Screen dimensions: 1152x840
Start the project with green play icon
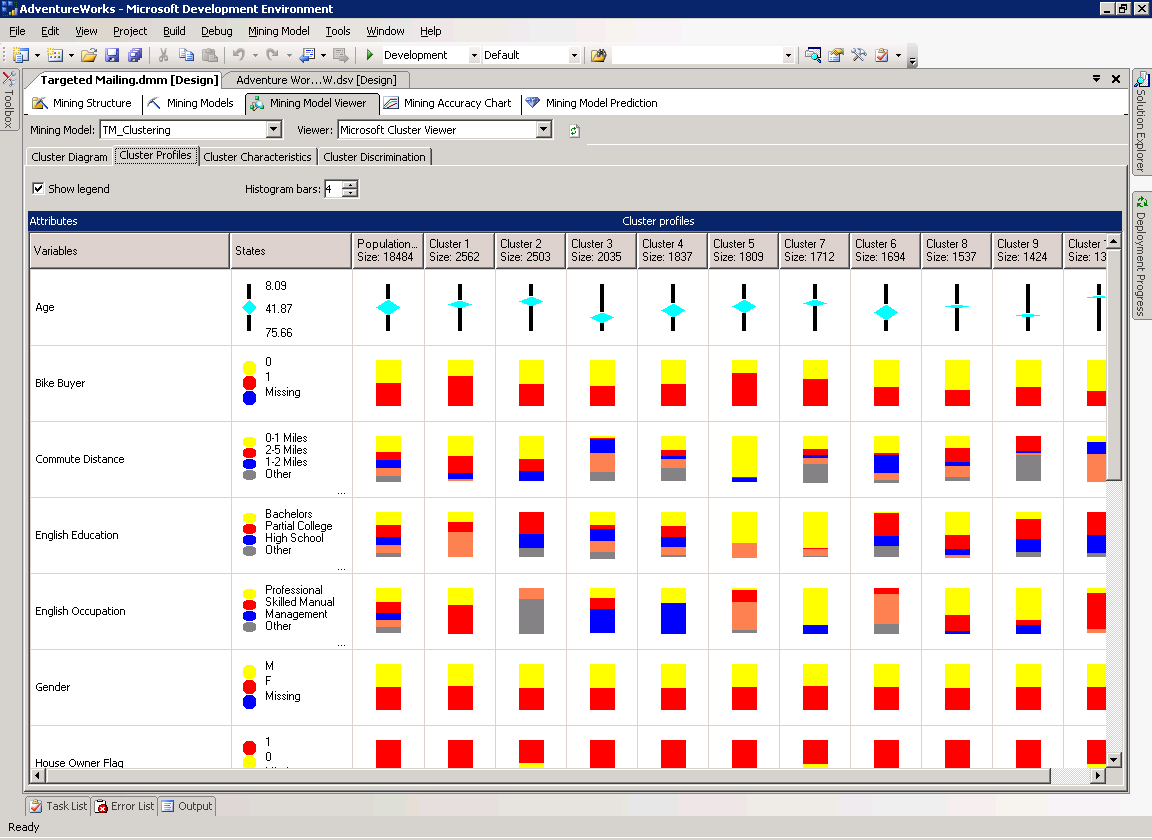[x=370, y=55]
